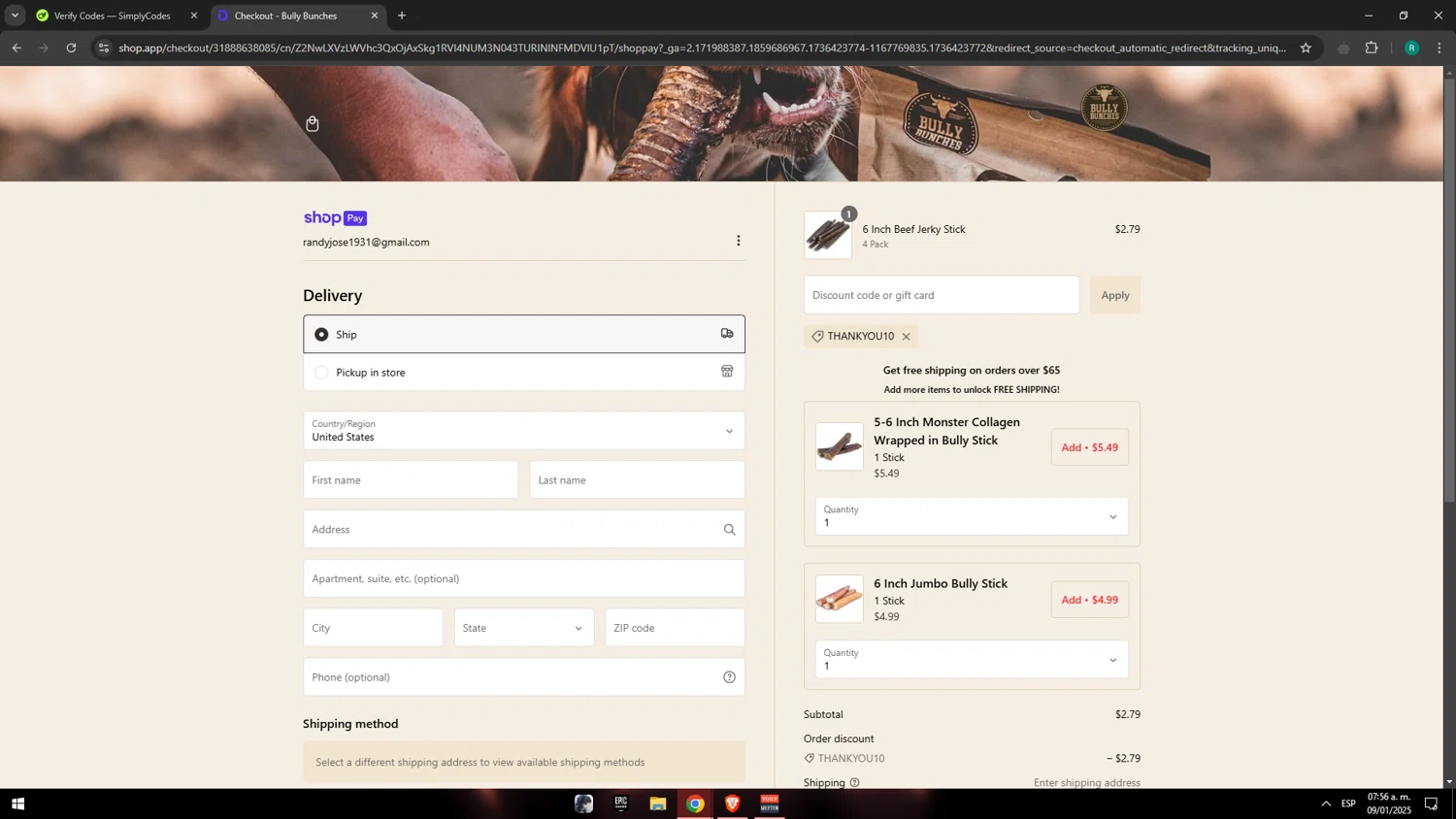This screenshot has width=1456, height=819.
Task: Open Quantity dropdown for Jumbo Bully Stick
Action: coord(972,660)
